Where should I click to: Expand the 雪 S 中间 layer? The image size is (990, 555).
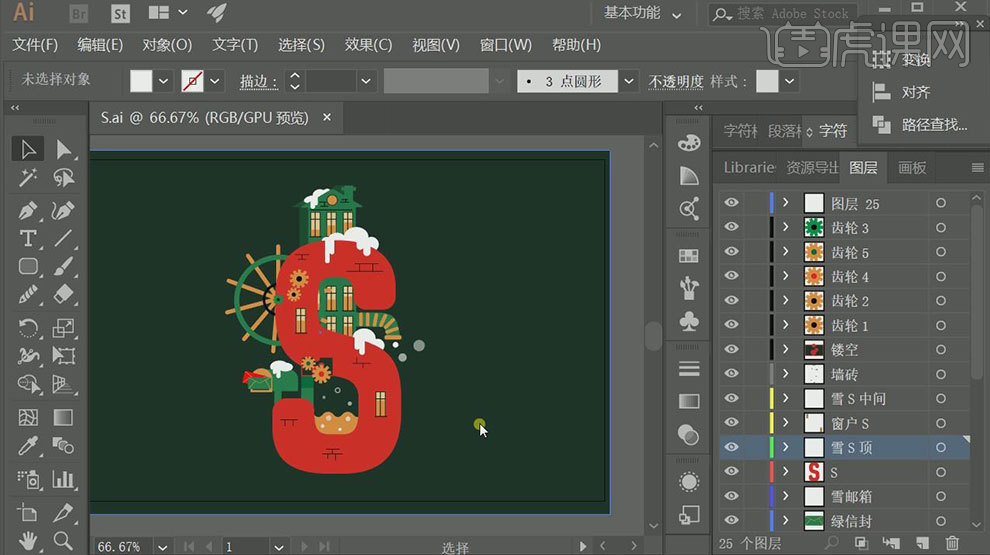pyautogui.click(x=785, y=398)
